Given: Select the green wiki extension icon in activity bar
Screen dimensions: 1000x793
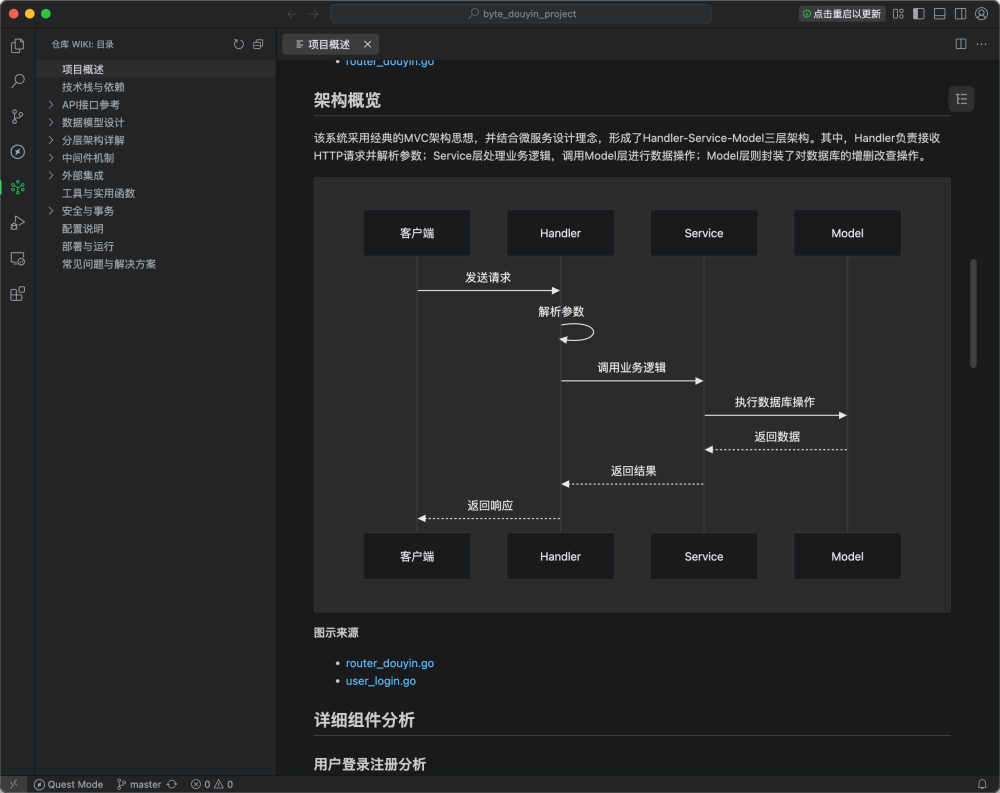Looking at the screenshot, I should click(17, 187).
